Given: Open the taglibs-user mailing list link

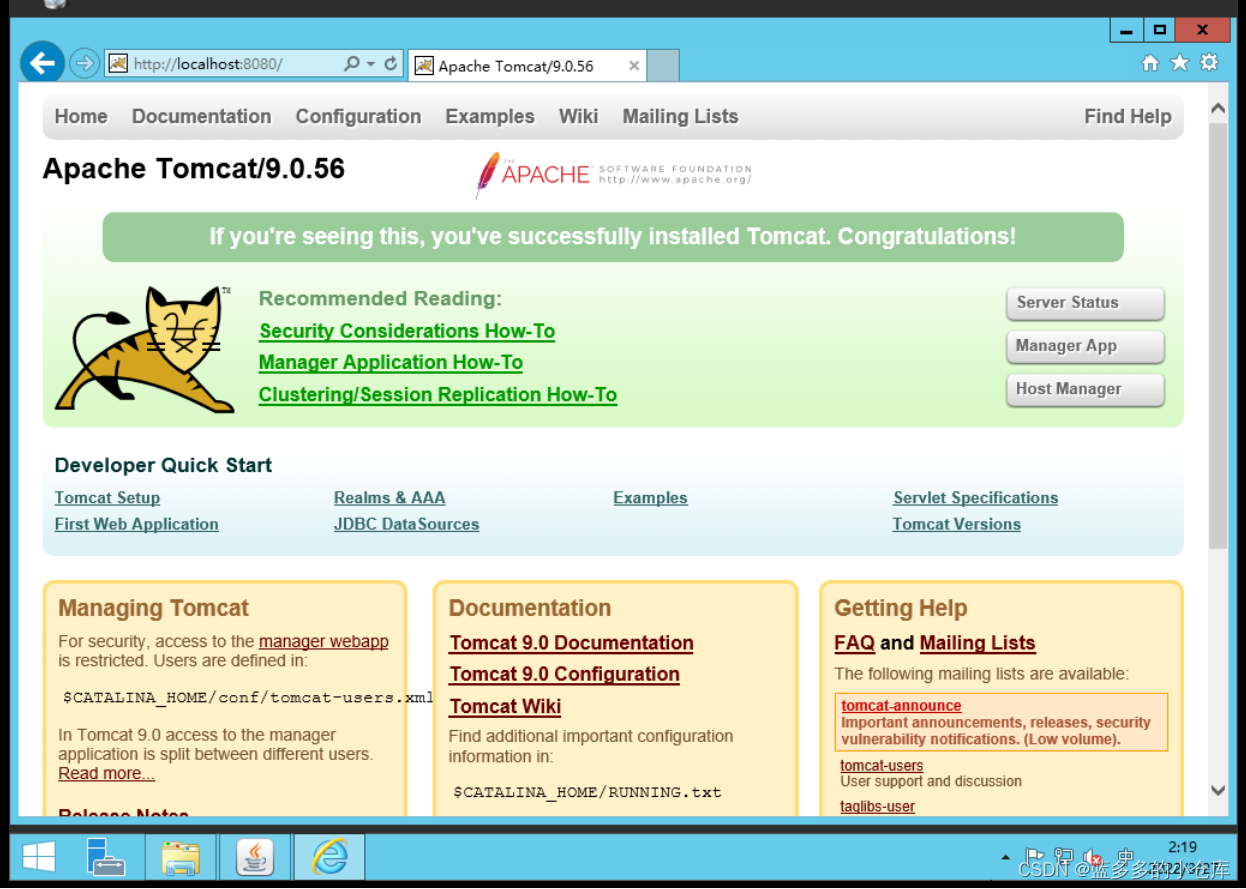Looking at the screenshot, I should (x=877, y=806).
